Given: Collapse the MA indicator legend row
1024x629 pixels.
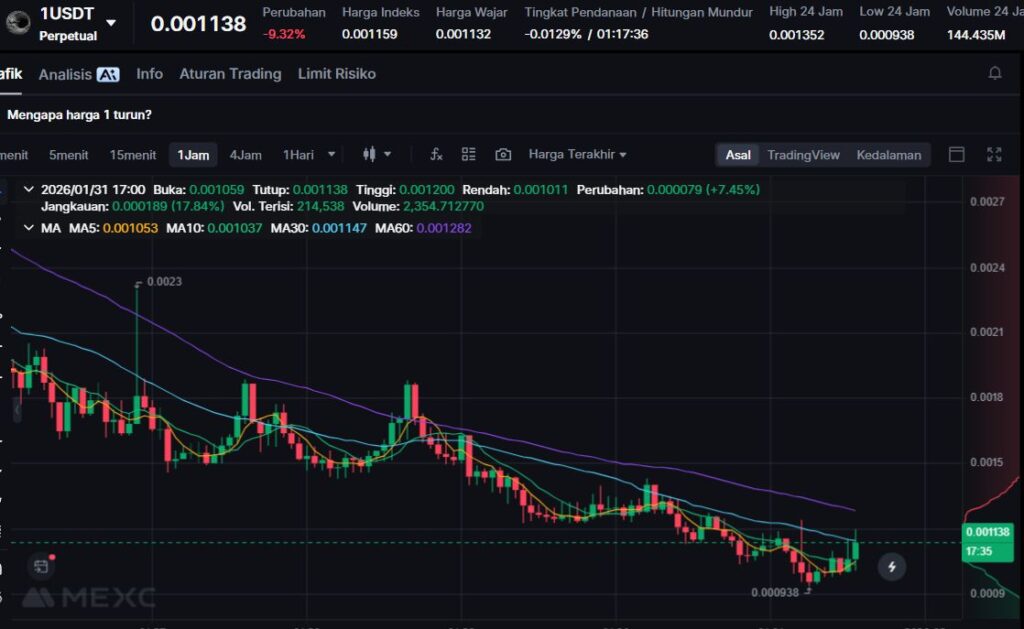Looking at the screenshot, I should 28,228.
